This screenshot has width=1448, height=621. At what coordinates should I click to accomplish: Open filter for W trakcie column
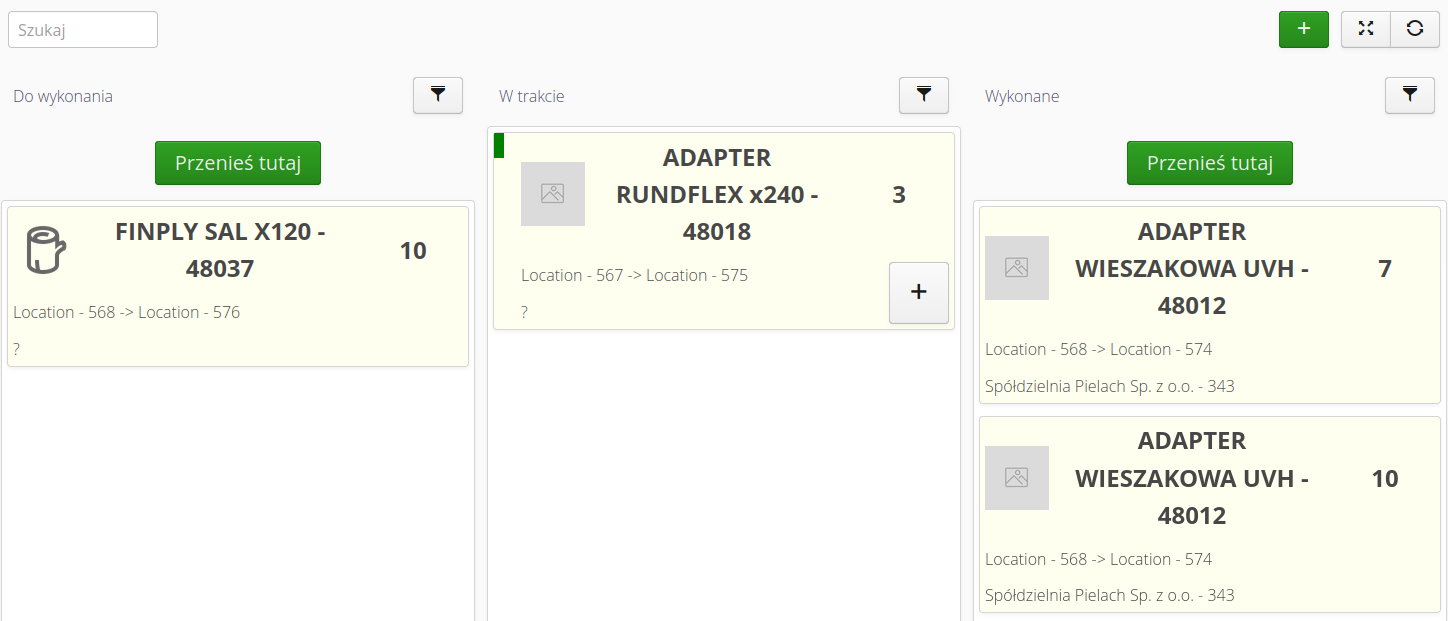924,95
